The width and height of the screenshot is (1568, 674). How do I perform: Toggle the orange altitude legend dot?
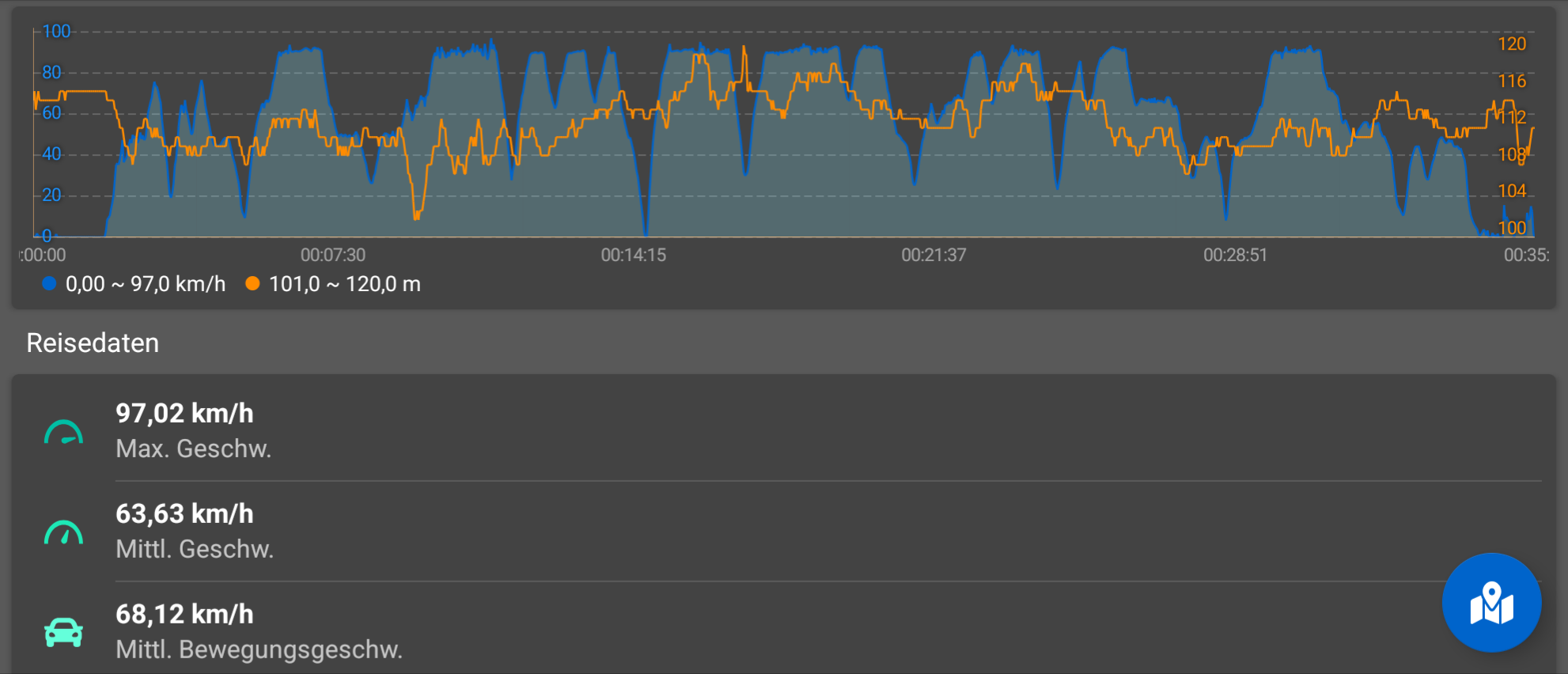[252, 284]
